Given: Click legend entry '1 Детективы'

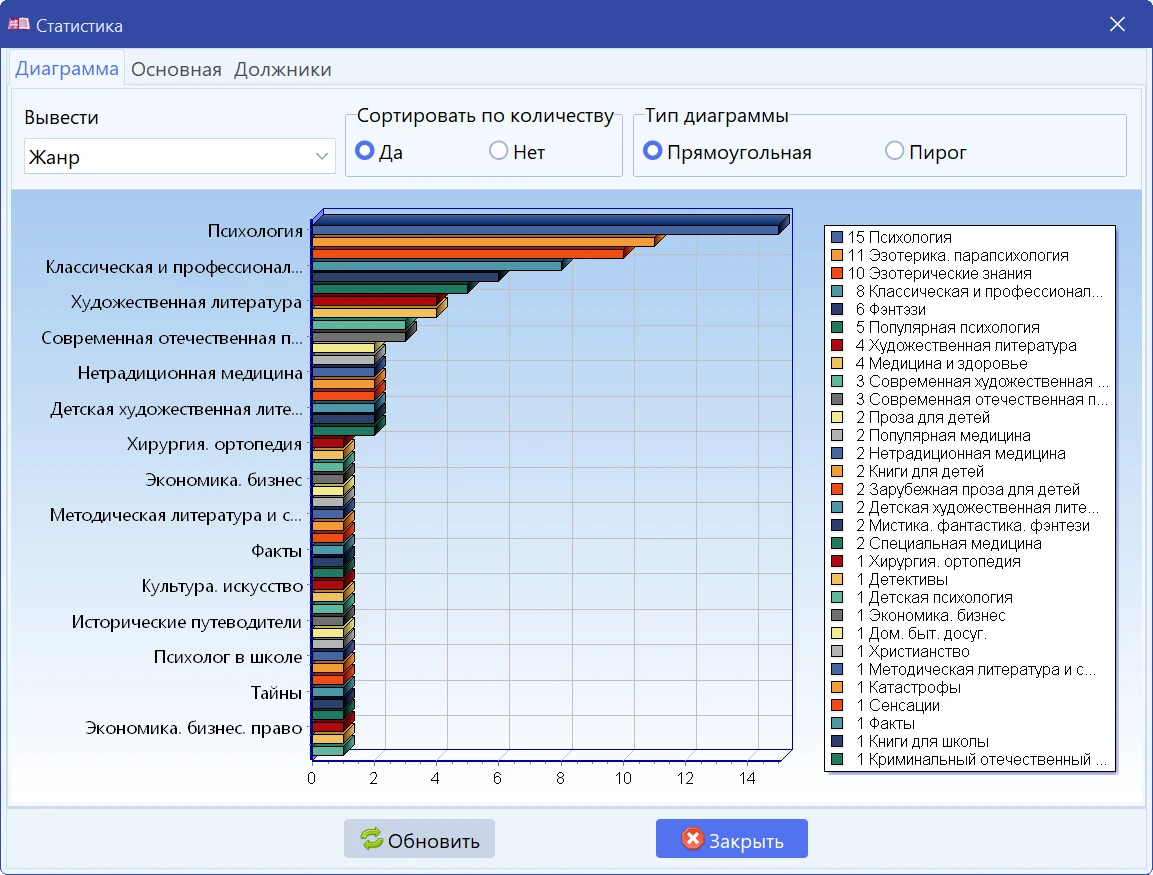Looking at the screenshot, I should click(x=902, y=580).
